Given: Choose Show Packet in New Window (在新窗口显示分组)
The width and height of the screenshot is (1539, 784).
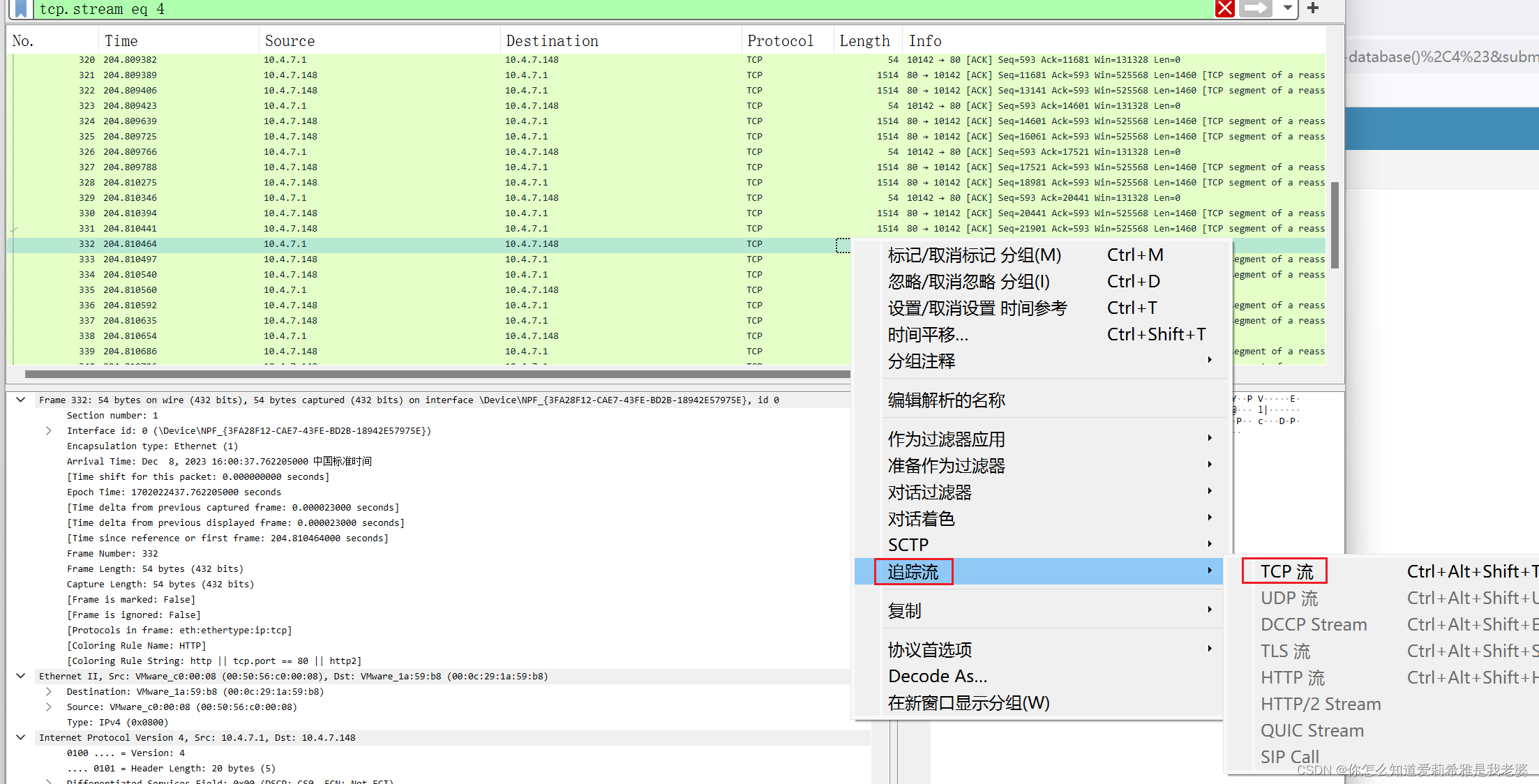Looking at the screenshot, I should 1039,703.
